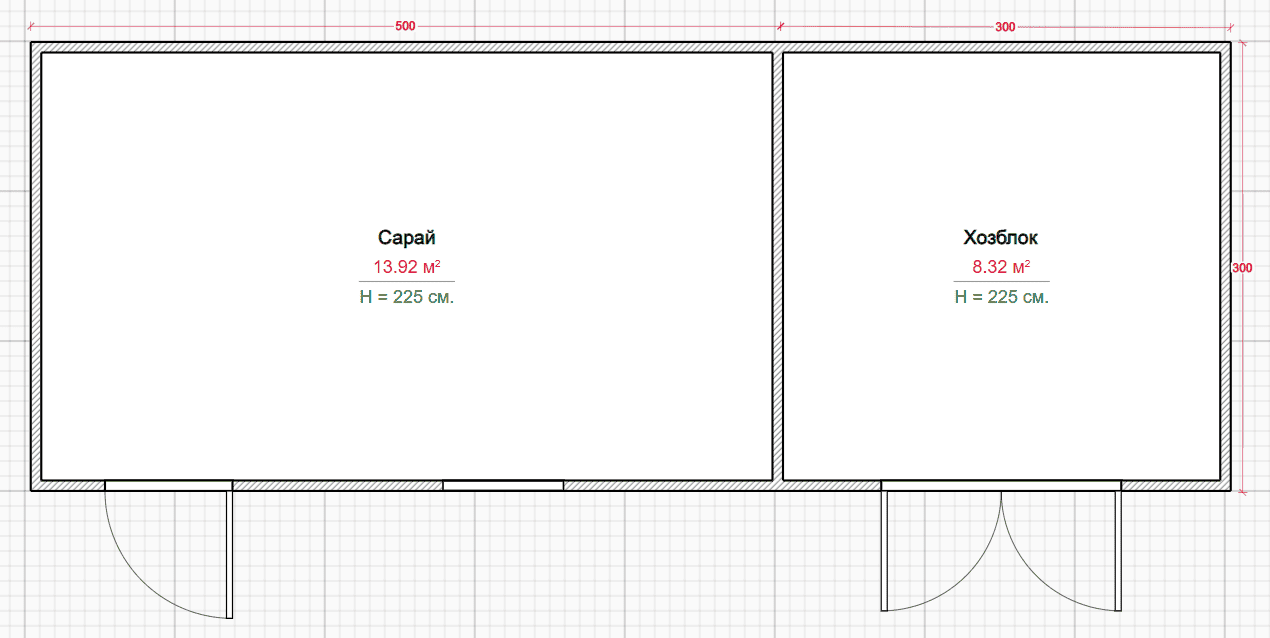Image resolution: width=1270 pixels, height=638 pixels.
Task: Select the partition wall between Сарай and Хозблок
Action: 777,266
